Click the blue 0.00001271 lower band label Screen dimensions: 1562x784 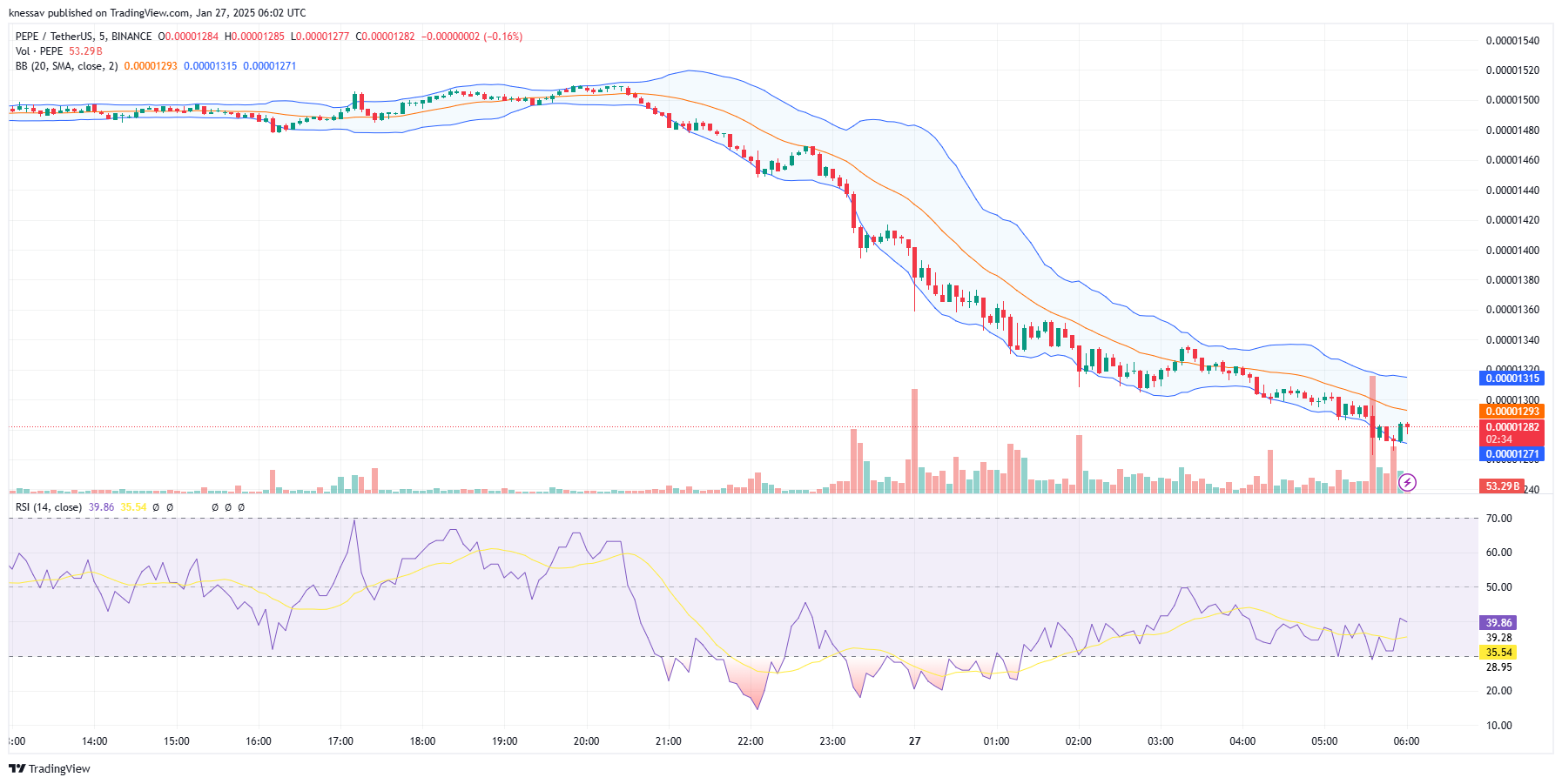[x=1512, y=454]
